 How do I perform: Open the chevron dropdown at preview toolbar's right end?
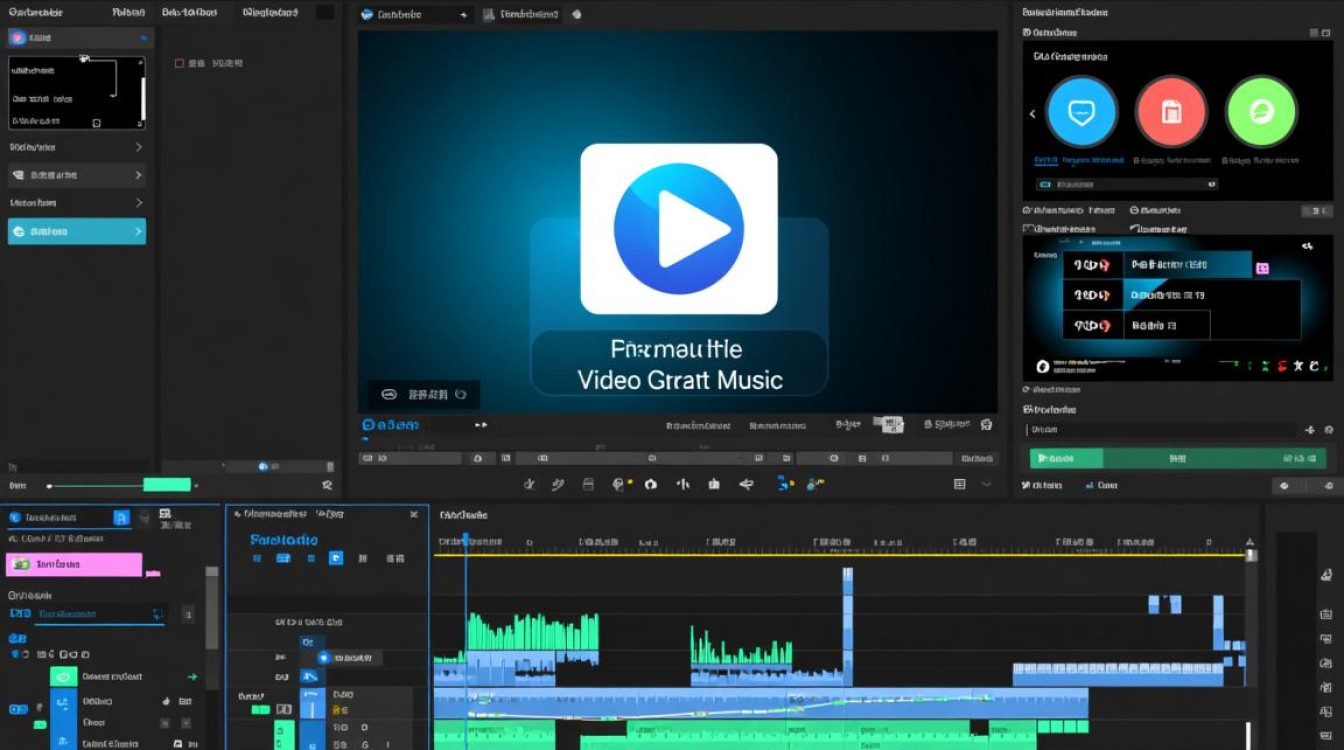tap(987, 484)
